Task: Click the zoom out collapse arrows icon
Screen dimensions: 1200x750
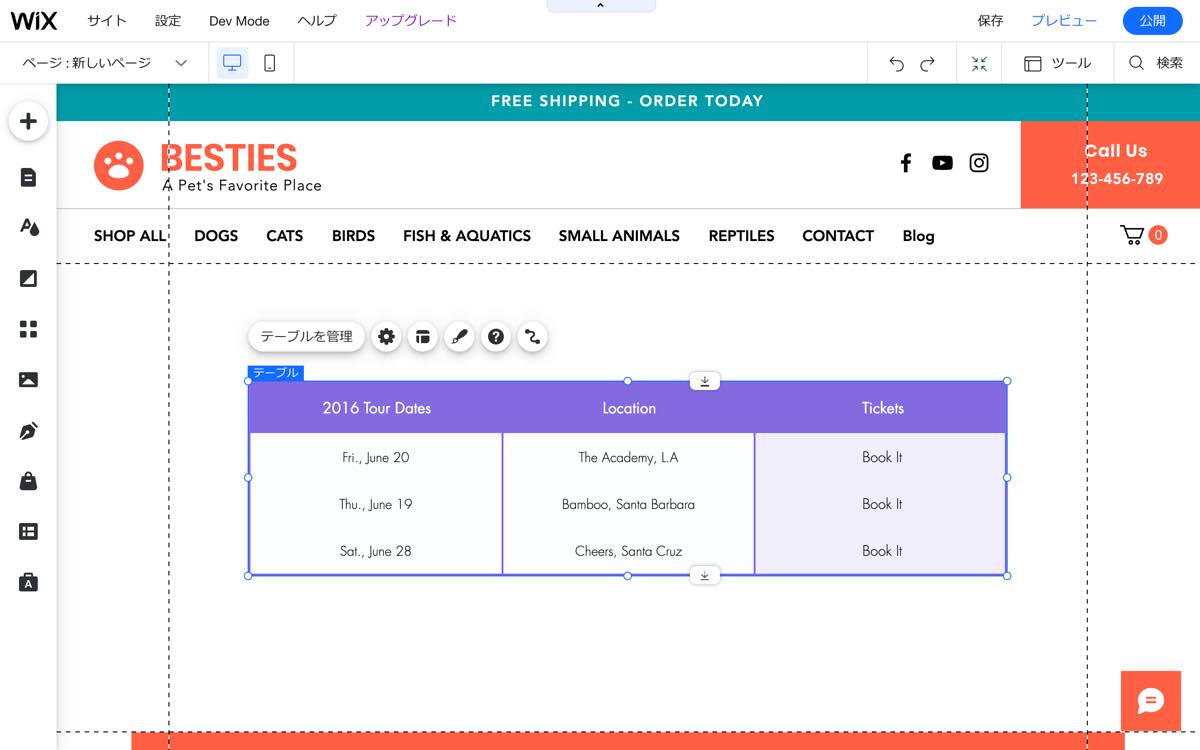Action: [x=979, y=63]
